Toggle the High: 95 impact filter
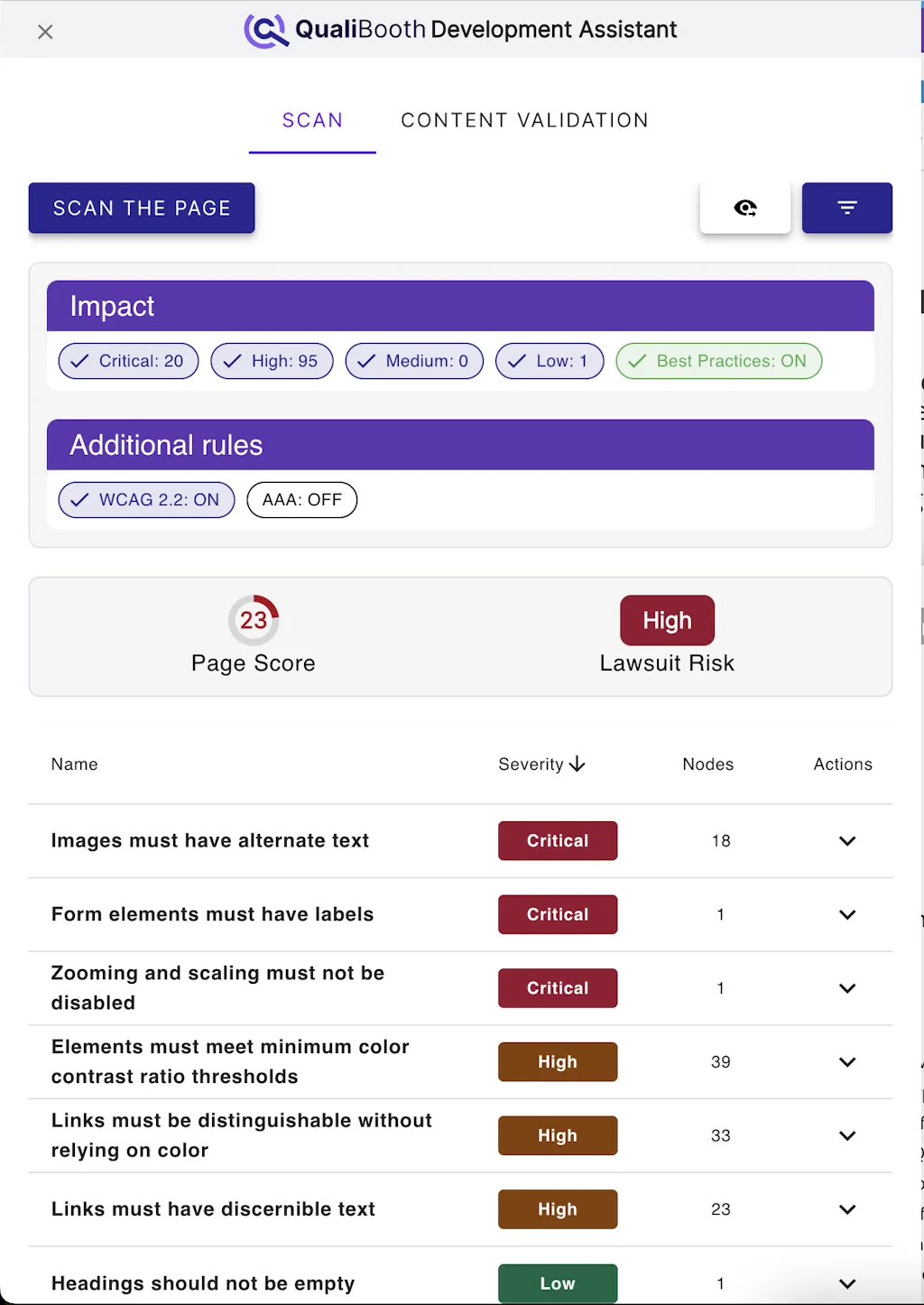The height and width of the screenshot is (1305, 924). click(272, 361)
